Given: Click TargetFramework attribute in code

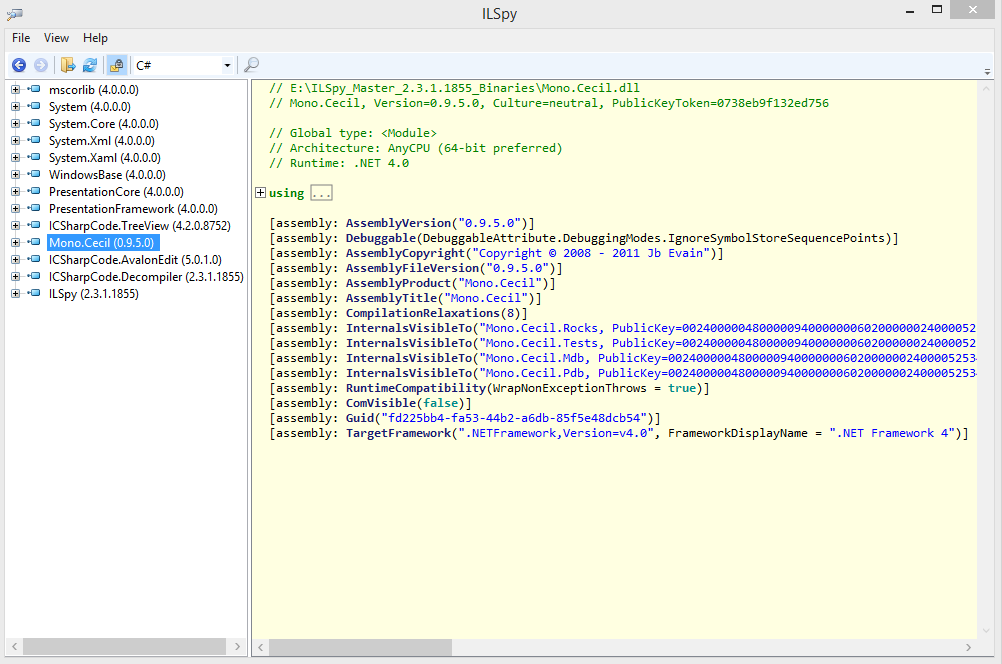Looking at the screenshot, I should pyautogui.click(x=398, y=433).
